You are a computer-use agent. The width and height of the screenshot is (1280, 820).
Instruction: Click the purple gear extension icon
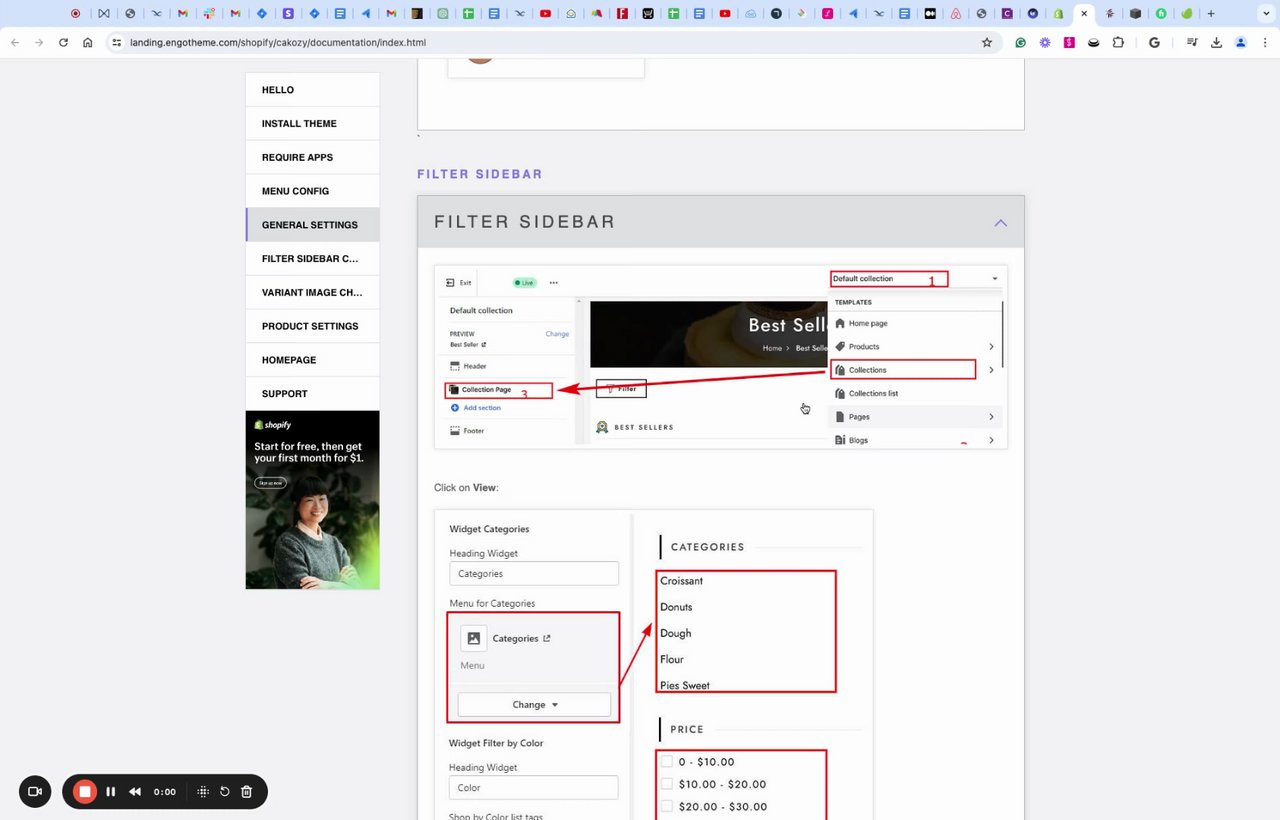1045,43
